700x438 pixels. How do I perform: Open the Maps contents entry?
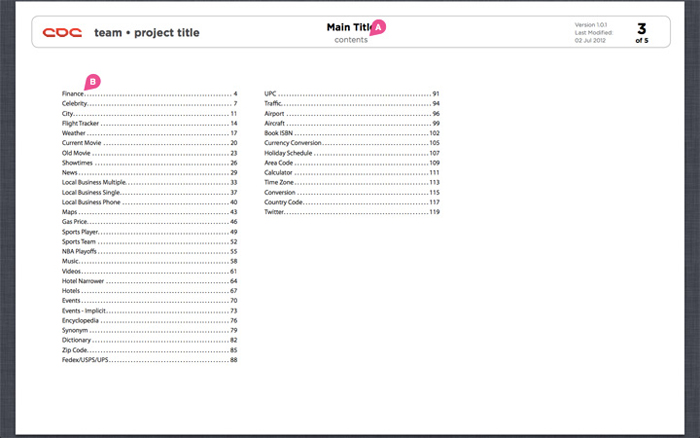click(x=150, y=212)
